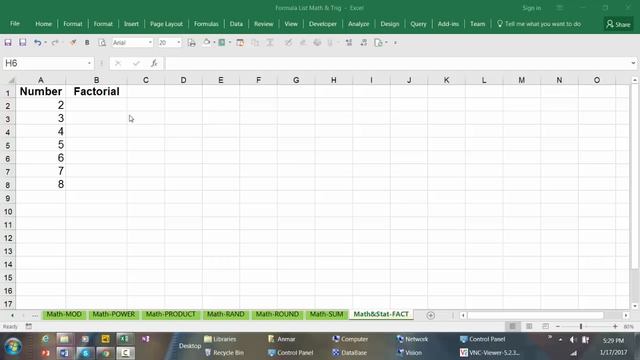Screen dimensions: 640x360
Task: Switch to the Math-POWER sheet tab
Action: 113,314
